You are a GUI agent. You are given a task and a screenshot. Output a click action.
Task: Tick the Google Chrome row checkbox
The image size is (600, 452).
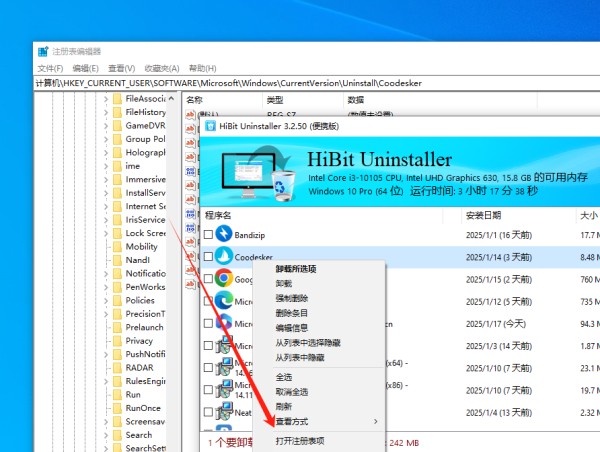208,279
